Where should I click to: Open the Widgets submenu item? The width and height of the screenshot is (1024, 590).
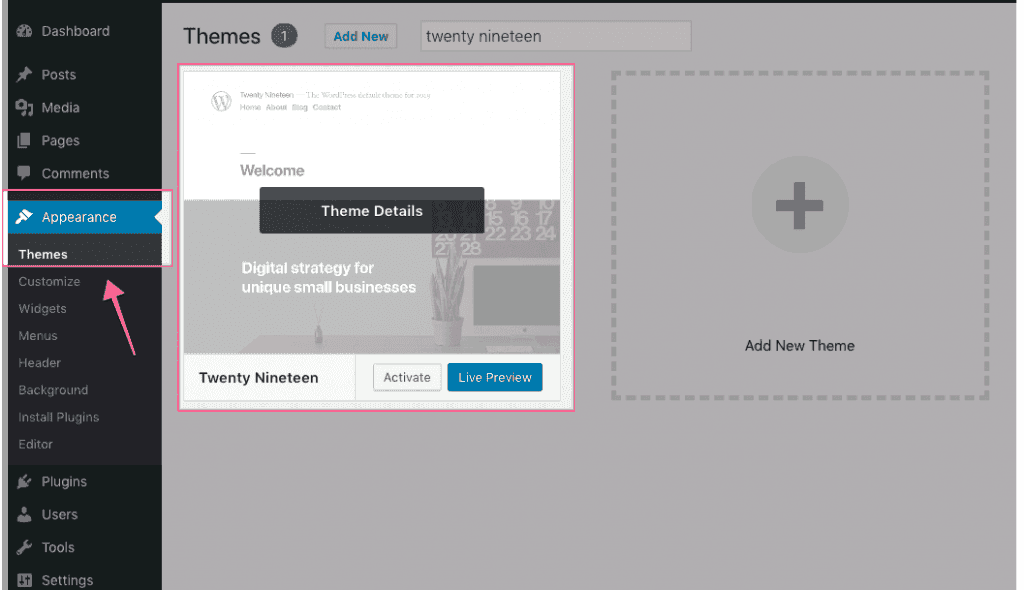click(x=42, y=308)
